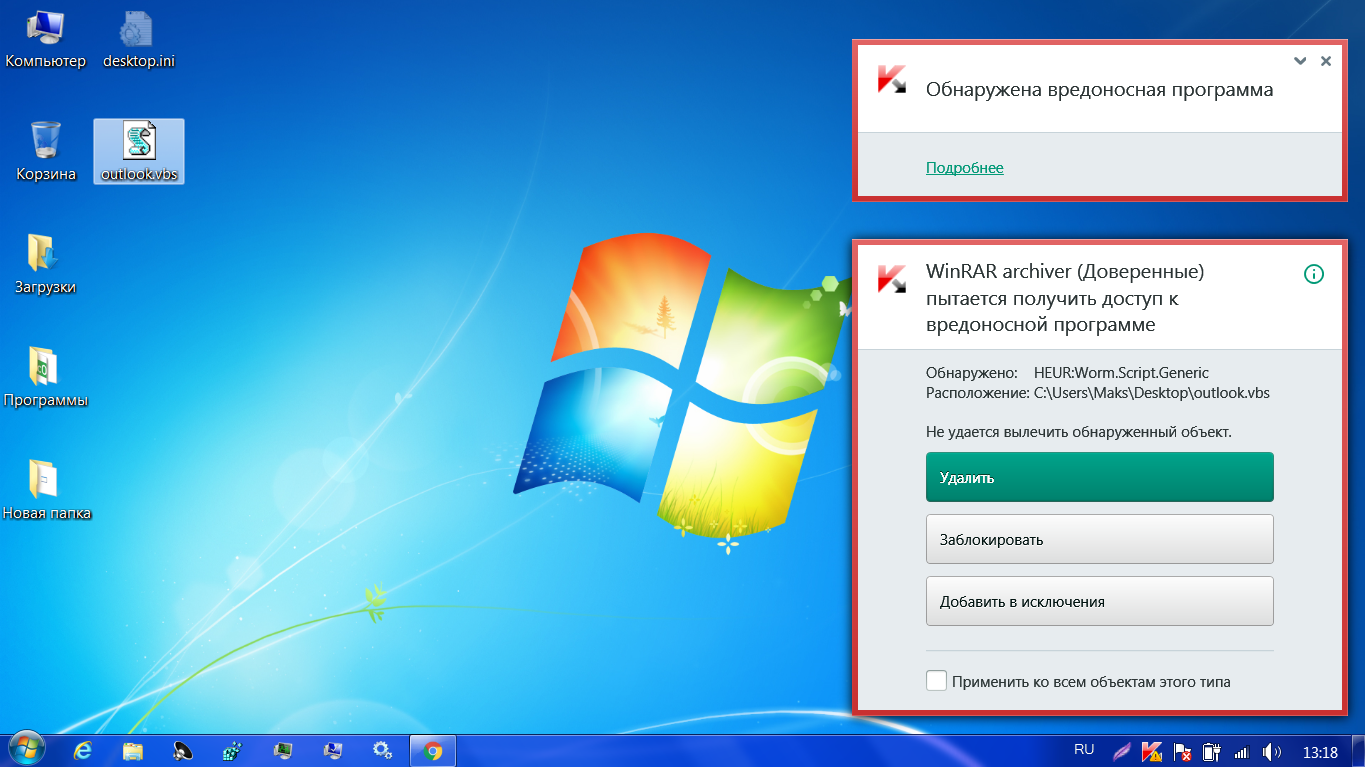Click the Заблокировать button

pos(1100,539)
